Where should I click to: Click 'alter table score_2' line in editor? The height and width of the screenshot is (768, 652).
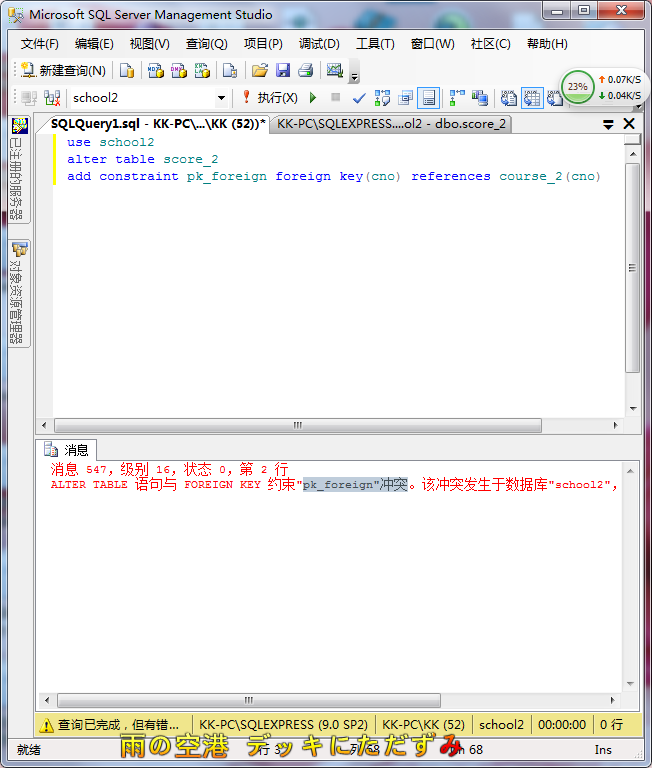[x=143, y=160]
